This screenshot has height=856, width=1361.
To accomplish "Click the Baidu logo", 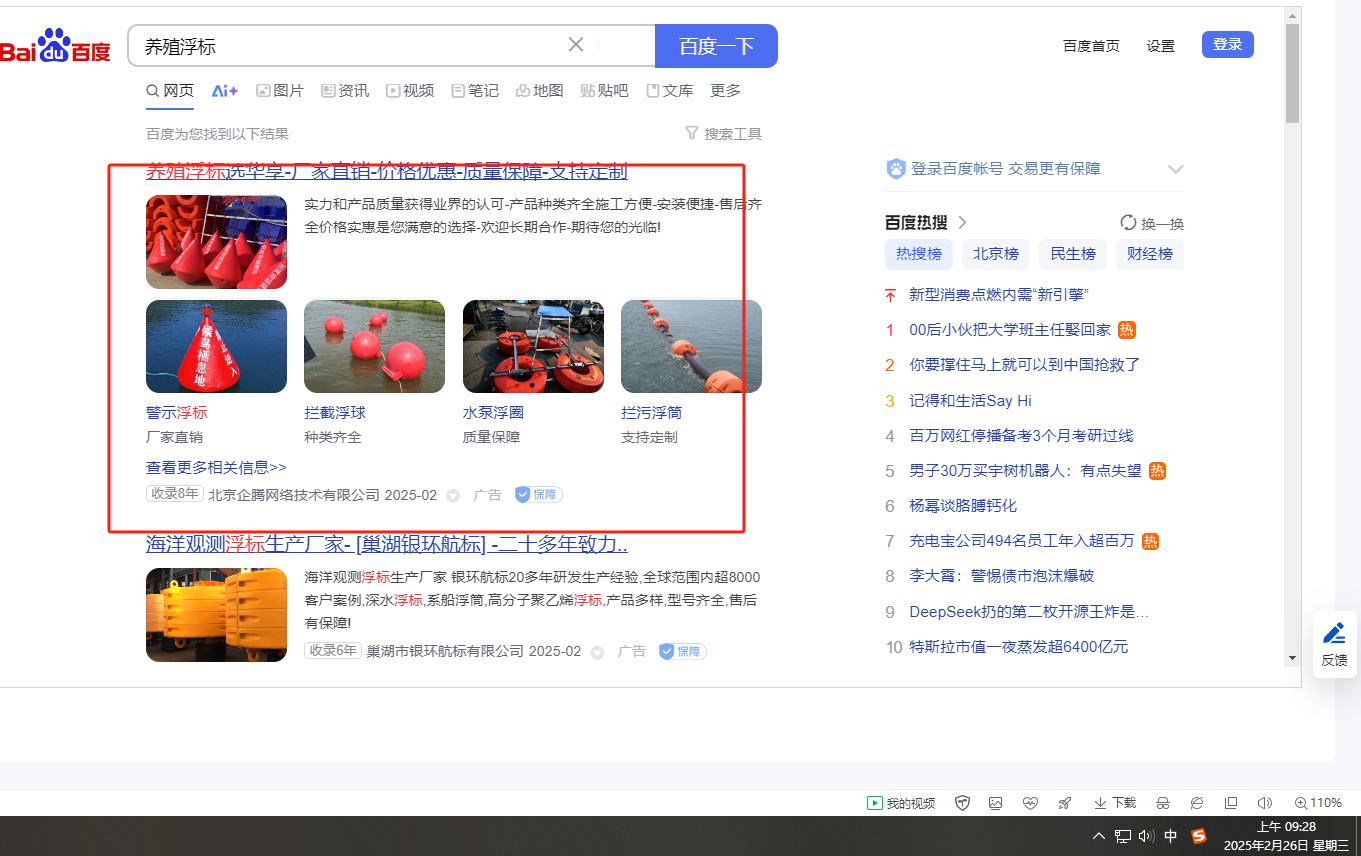I will pyautogui.click(x=55, y=47).
